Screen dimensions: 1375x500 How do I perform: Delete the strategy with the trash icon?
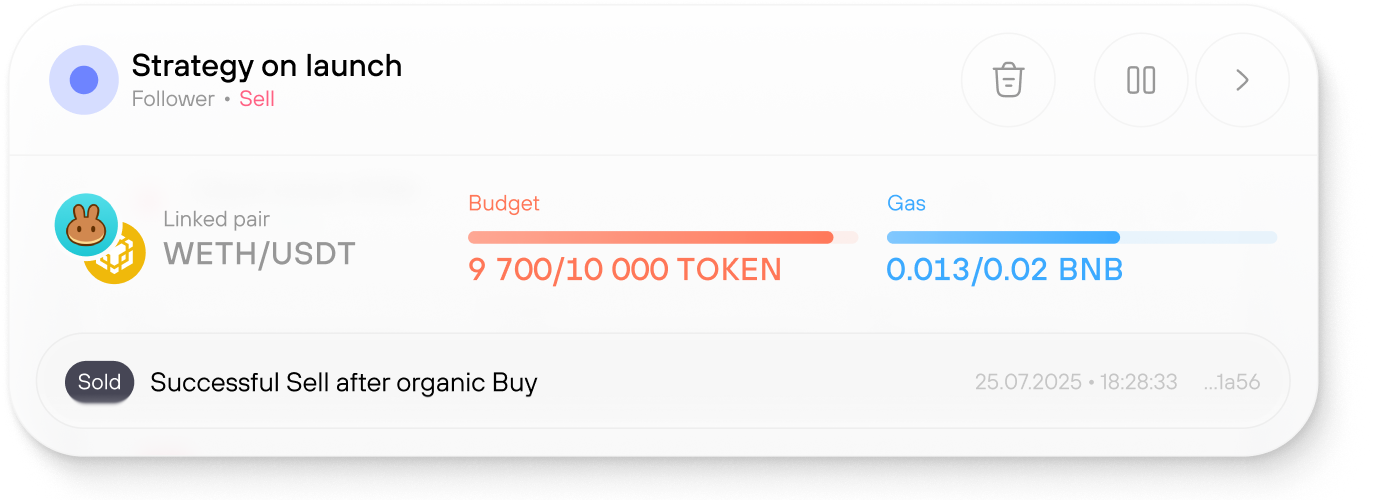(1008, 80)
